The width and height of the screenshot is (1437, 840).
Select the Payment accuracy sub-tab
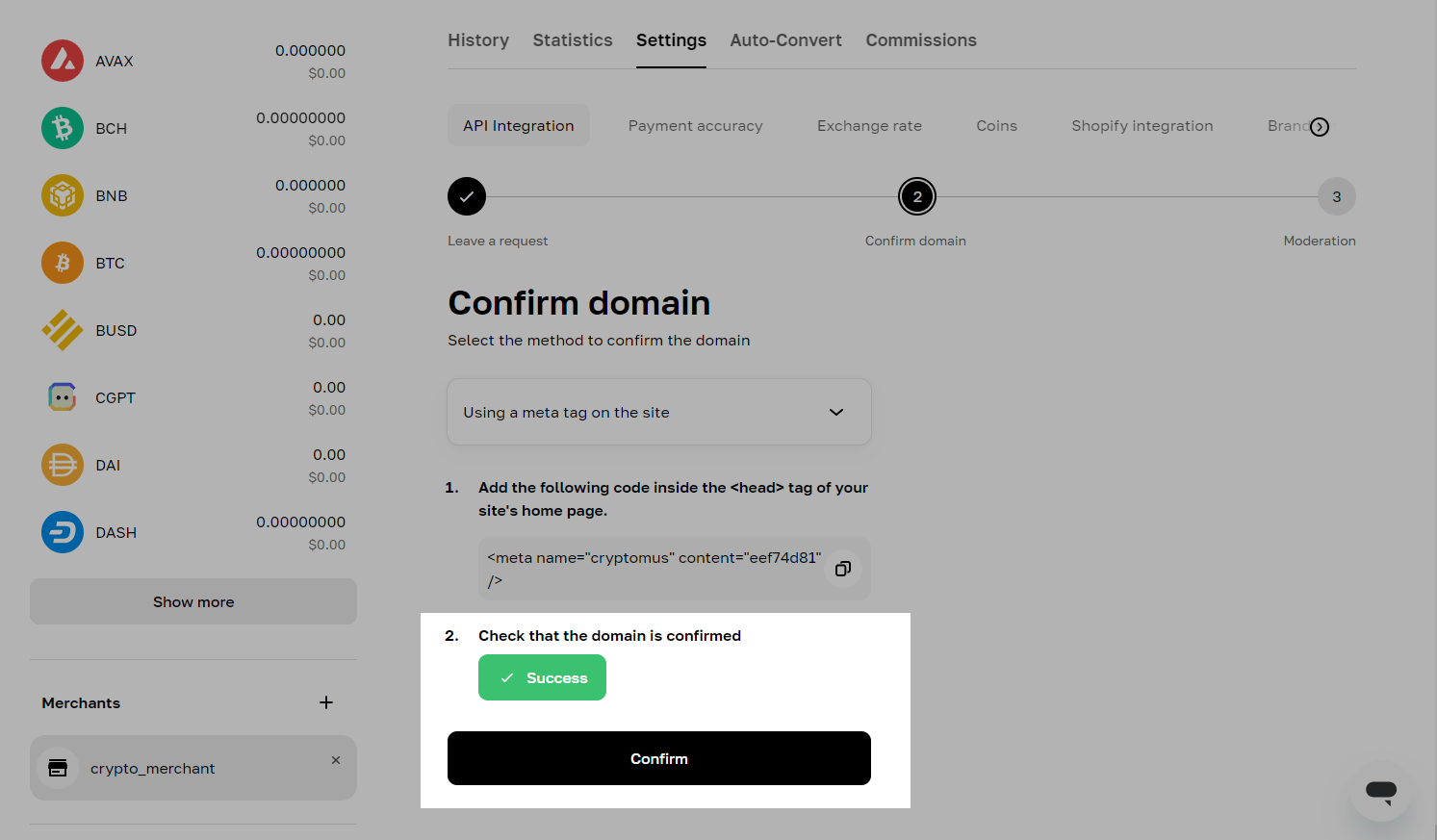click(x=695, y=126)
